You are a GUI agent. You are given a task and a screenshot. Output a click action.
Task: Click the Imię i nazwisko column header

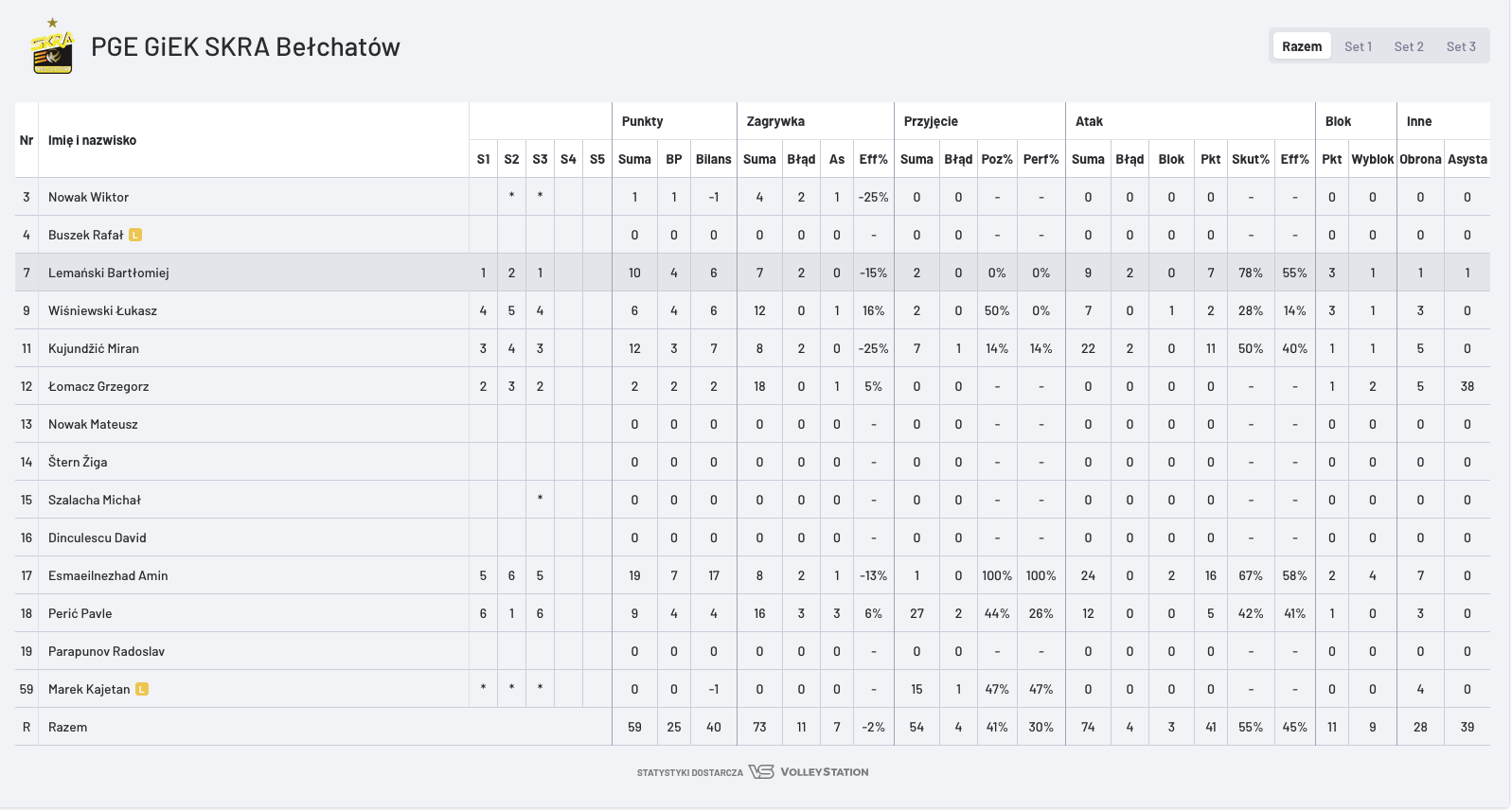coord(92,140)
